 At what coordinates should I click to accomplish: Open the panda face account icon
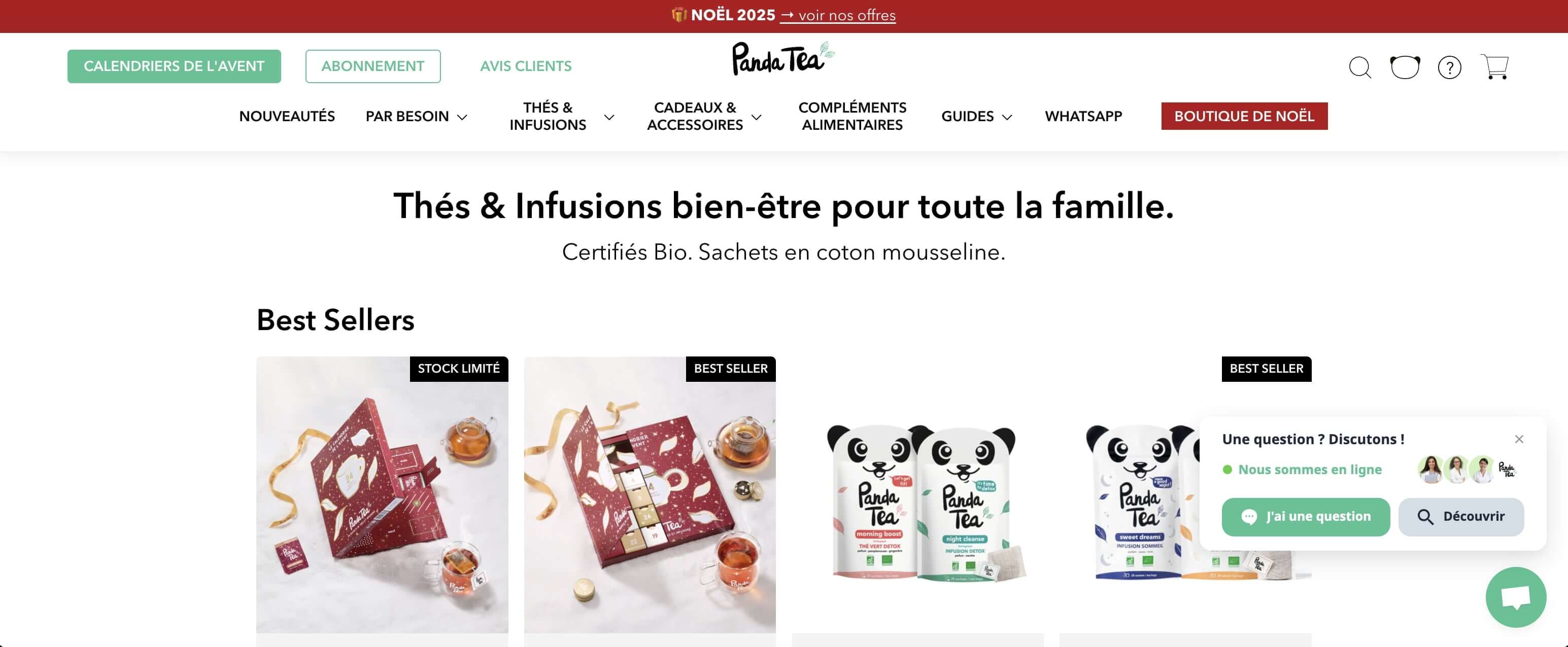coord(1405,67)
